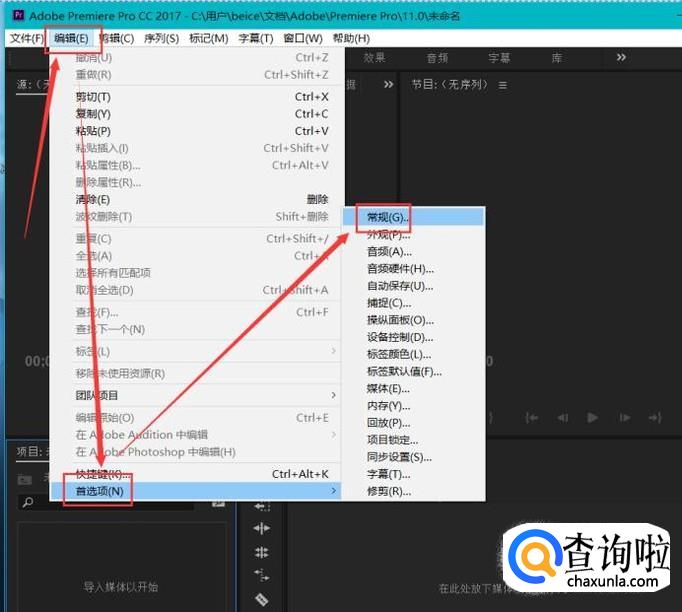Select 项目锁定... preferences
This screenshot has height=612, width=682.
(414, 440)
